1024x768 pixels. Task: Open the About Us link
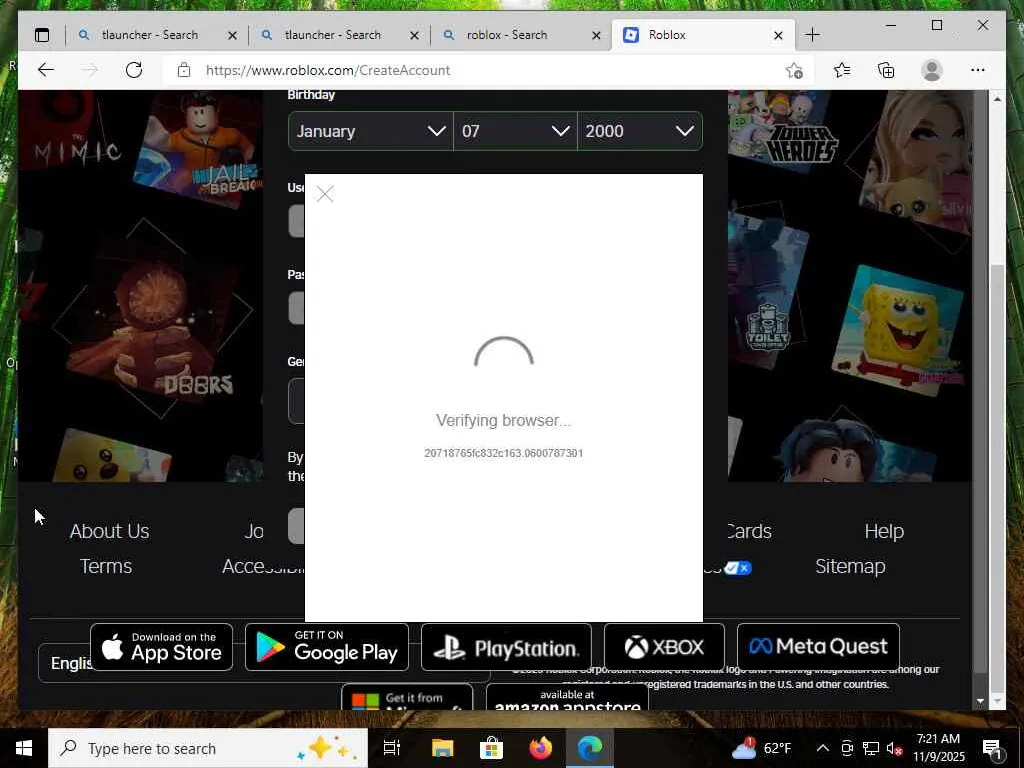(110, 531)
